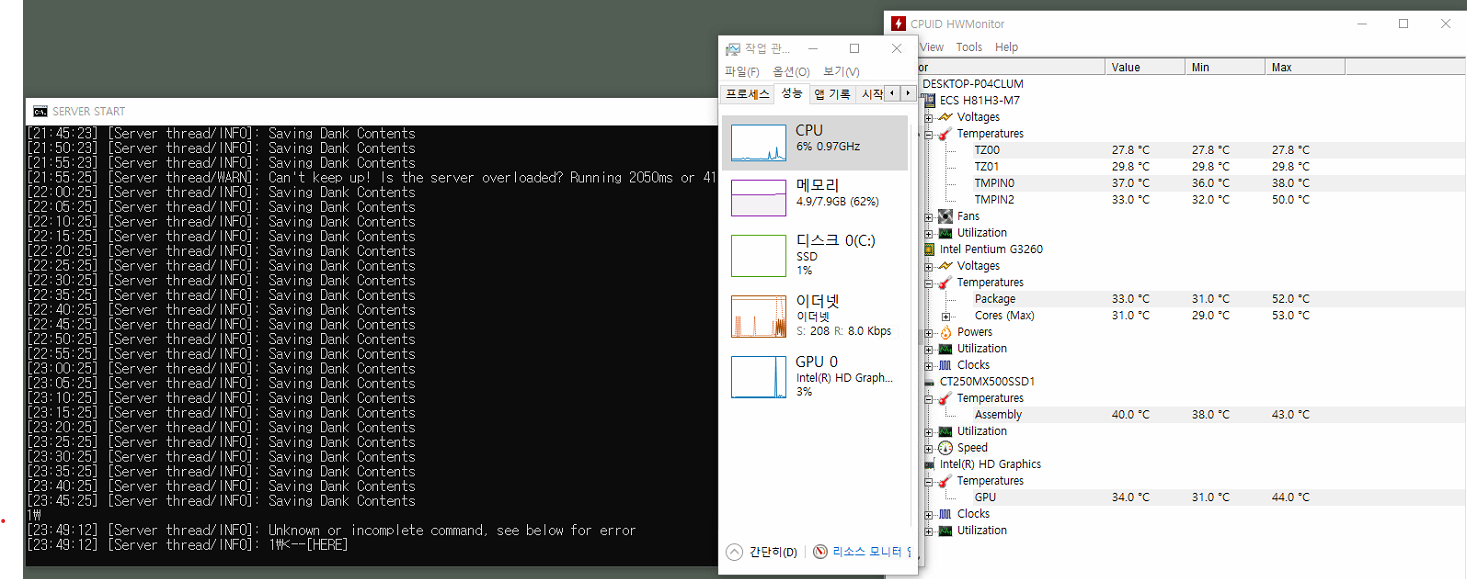Click the drive icon beside CT250MX500SSD1
Screen dimensions: 1467x579
[x=929, y=382]
